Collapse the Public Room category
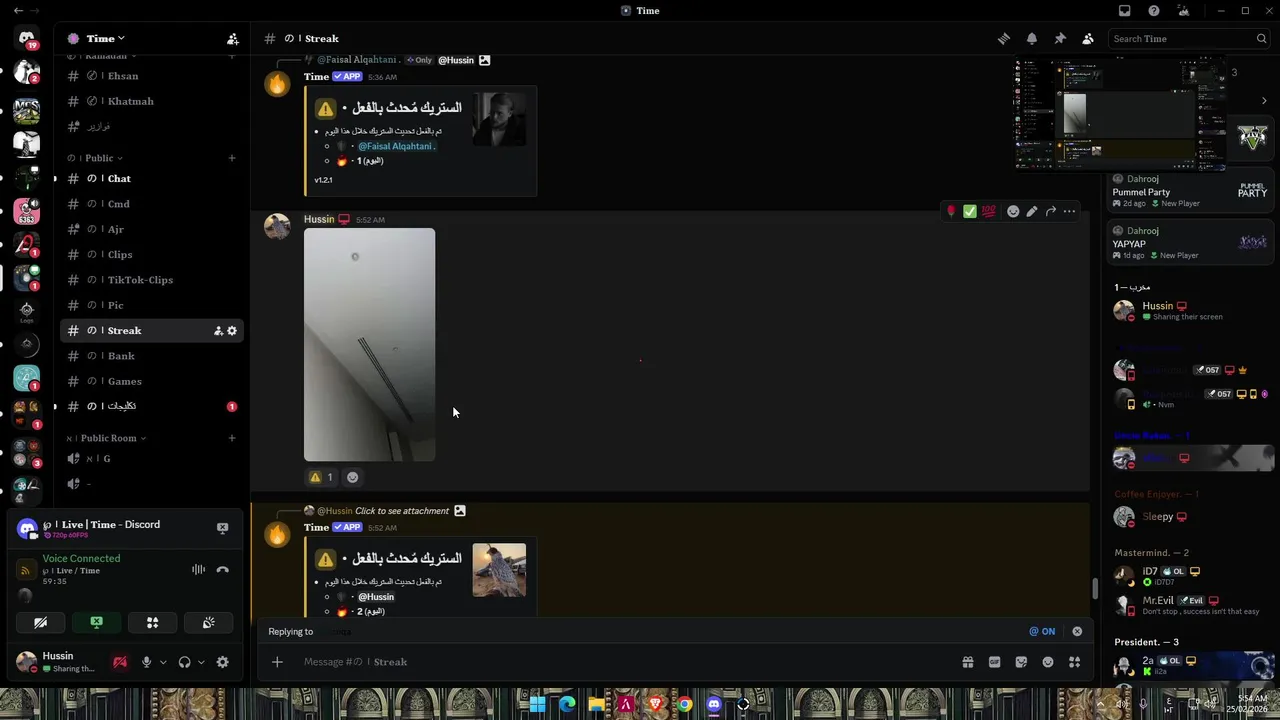The width and height of the screenshot is (1280, 720). (106, 438)
